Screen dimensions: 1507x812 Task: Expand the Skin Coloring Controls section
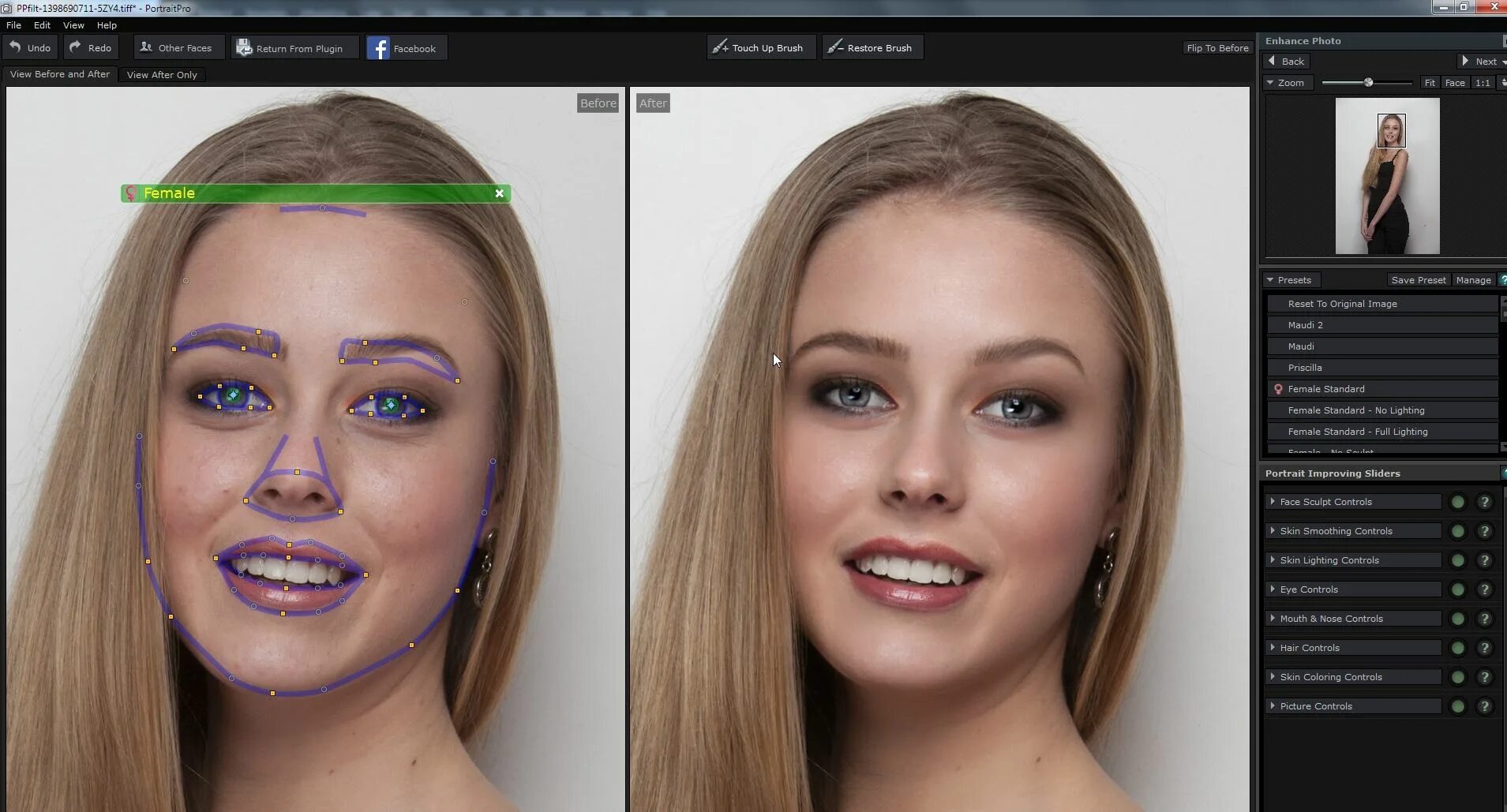click(1354, 677)
